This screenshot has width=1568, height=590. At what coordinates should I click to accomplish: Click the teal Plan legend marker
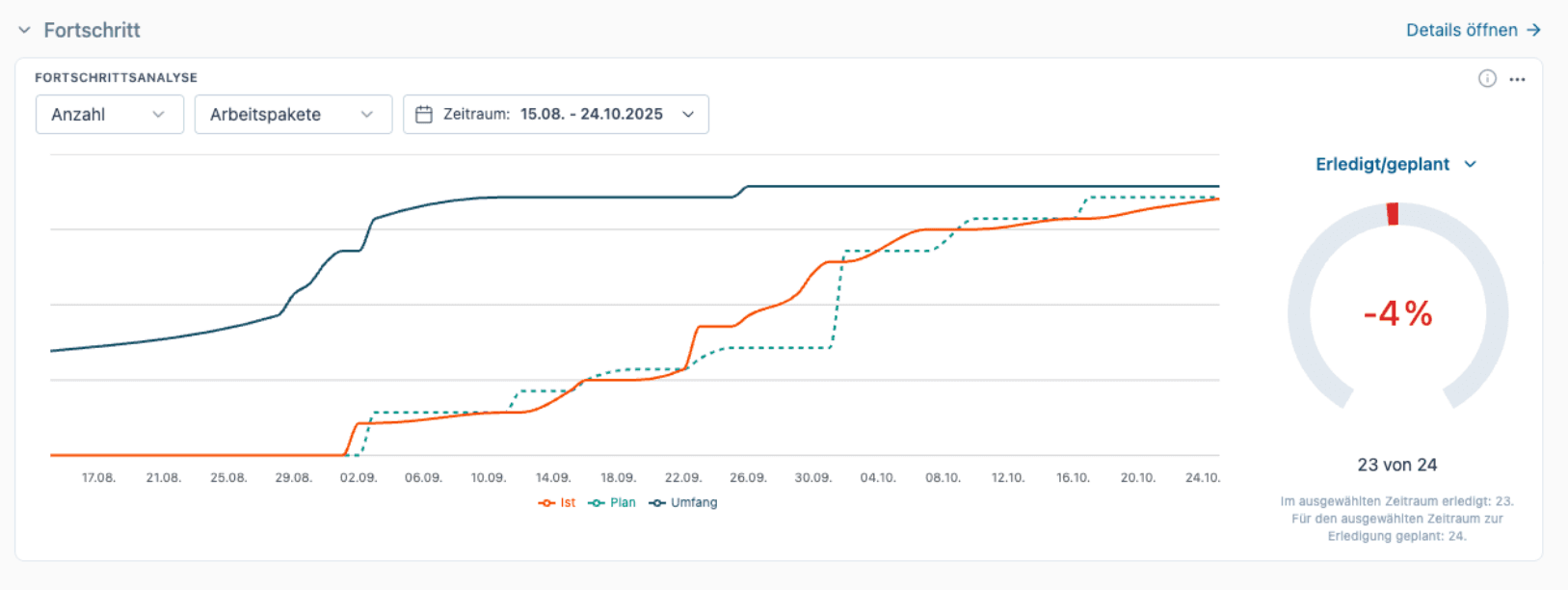(x=597, y=503)
